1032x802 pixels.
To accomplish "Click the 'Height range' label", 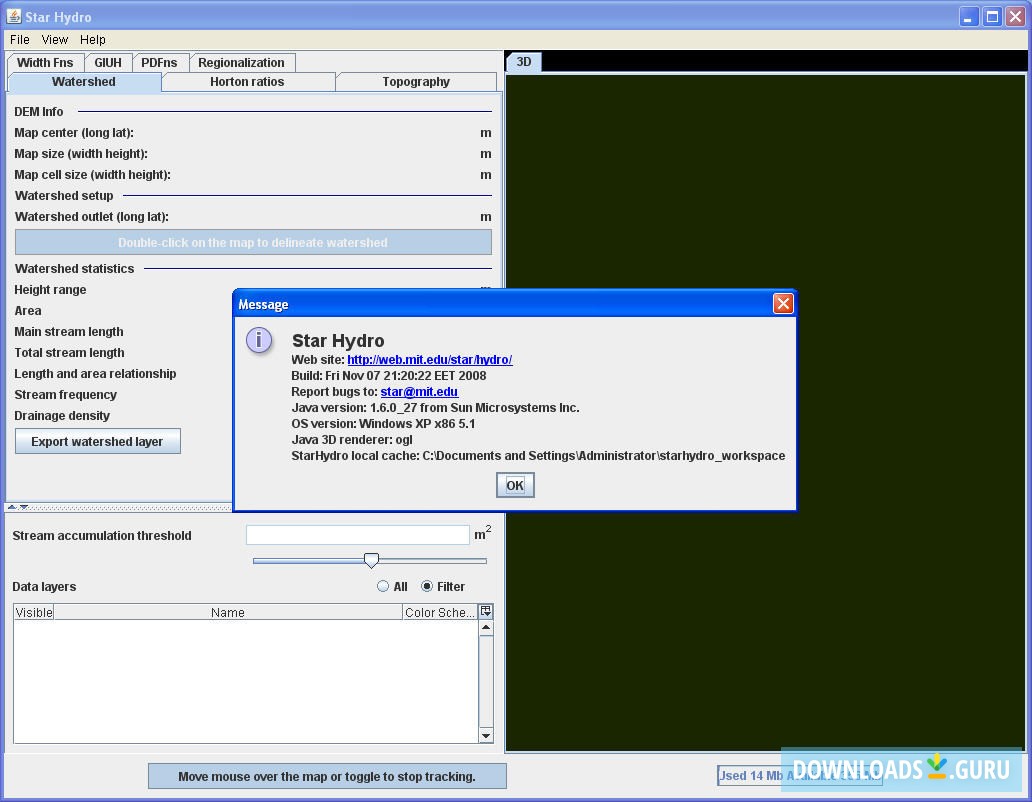I will click(x=50, y=289).
